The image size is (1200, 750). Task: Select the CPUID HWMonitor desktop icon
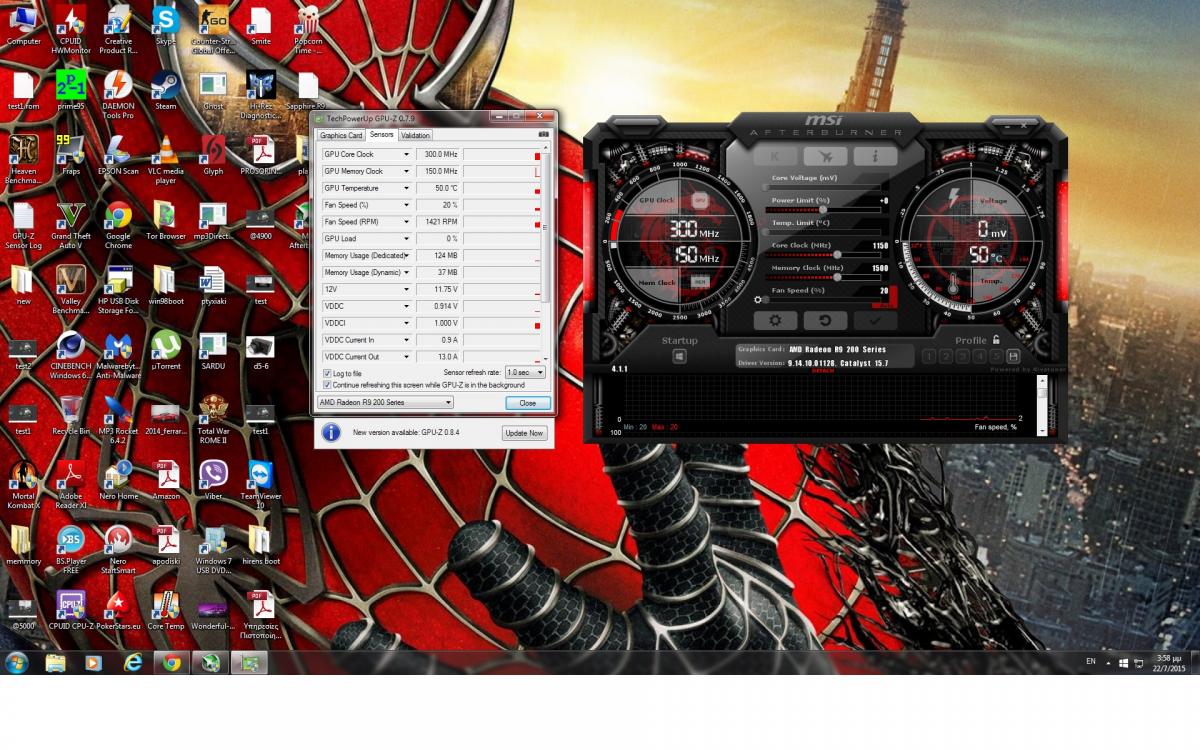[71, 30]
